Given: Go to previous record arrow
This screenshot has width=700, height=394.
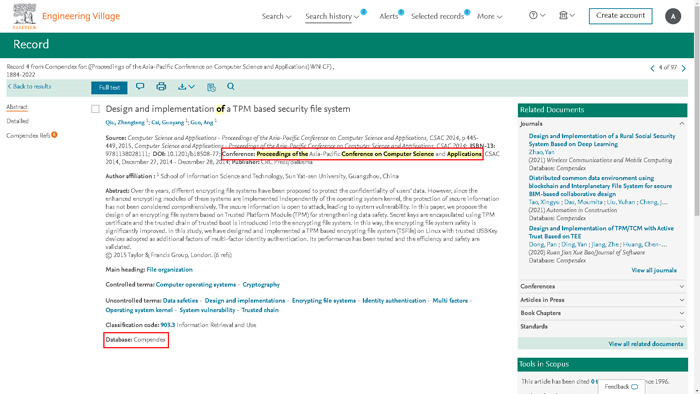Looking at the screenshot, I should (x=652, y=68).
